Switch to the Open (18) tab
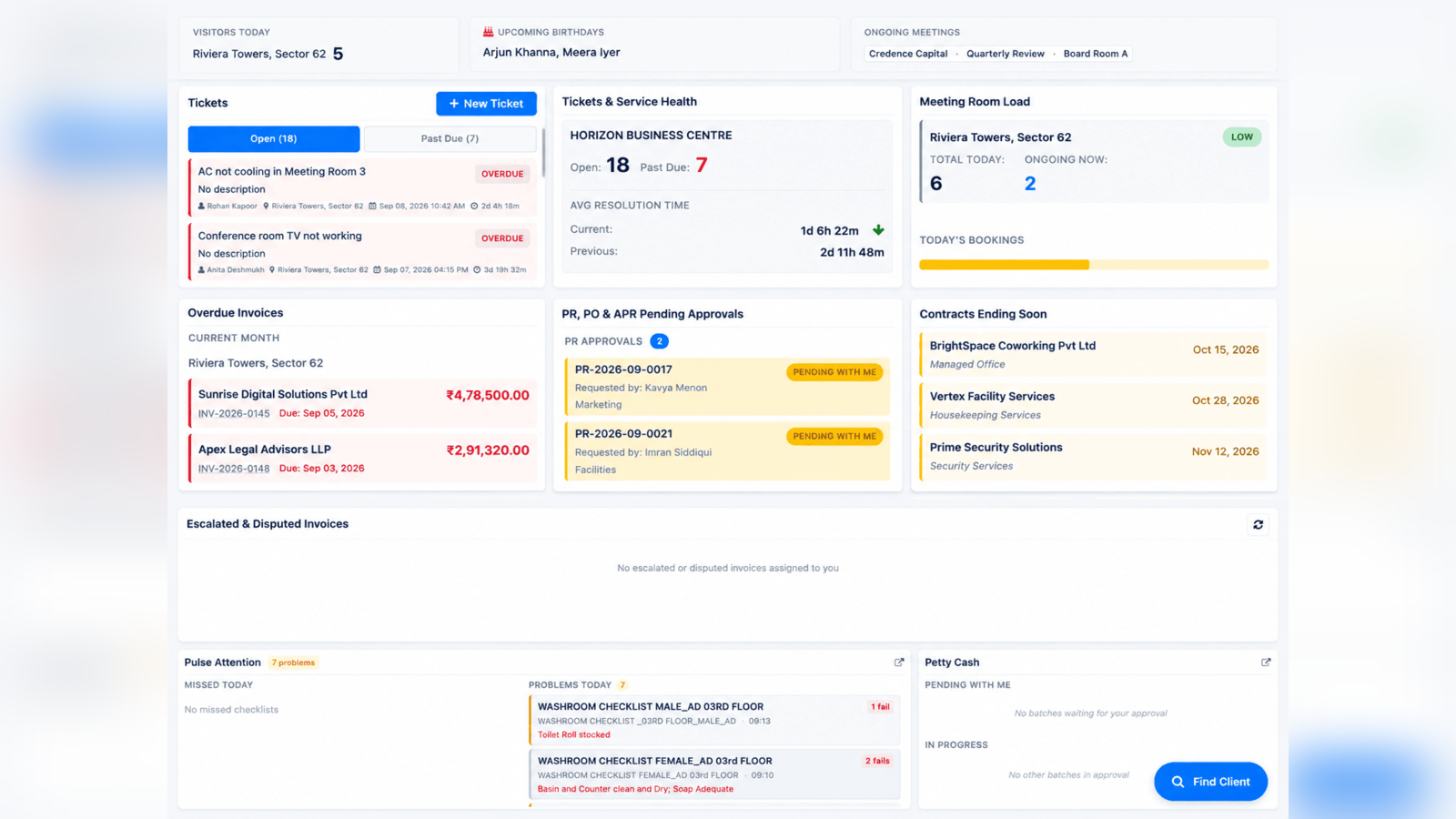1456x819 pixels. coord(274,138)
